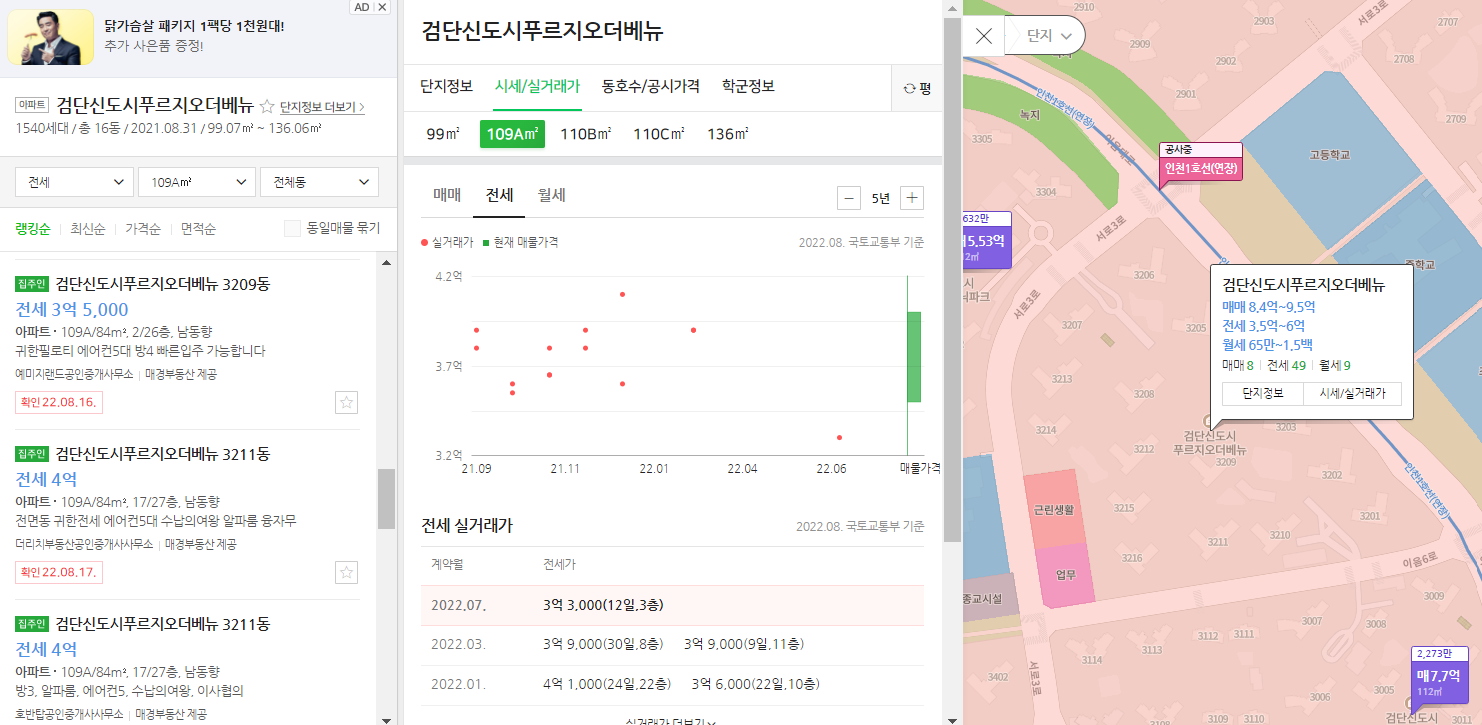Screen dimensions: 1482x725
Task: Open 단지정보 더보기 link
Action: pos(322,107)
